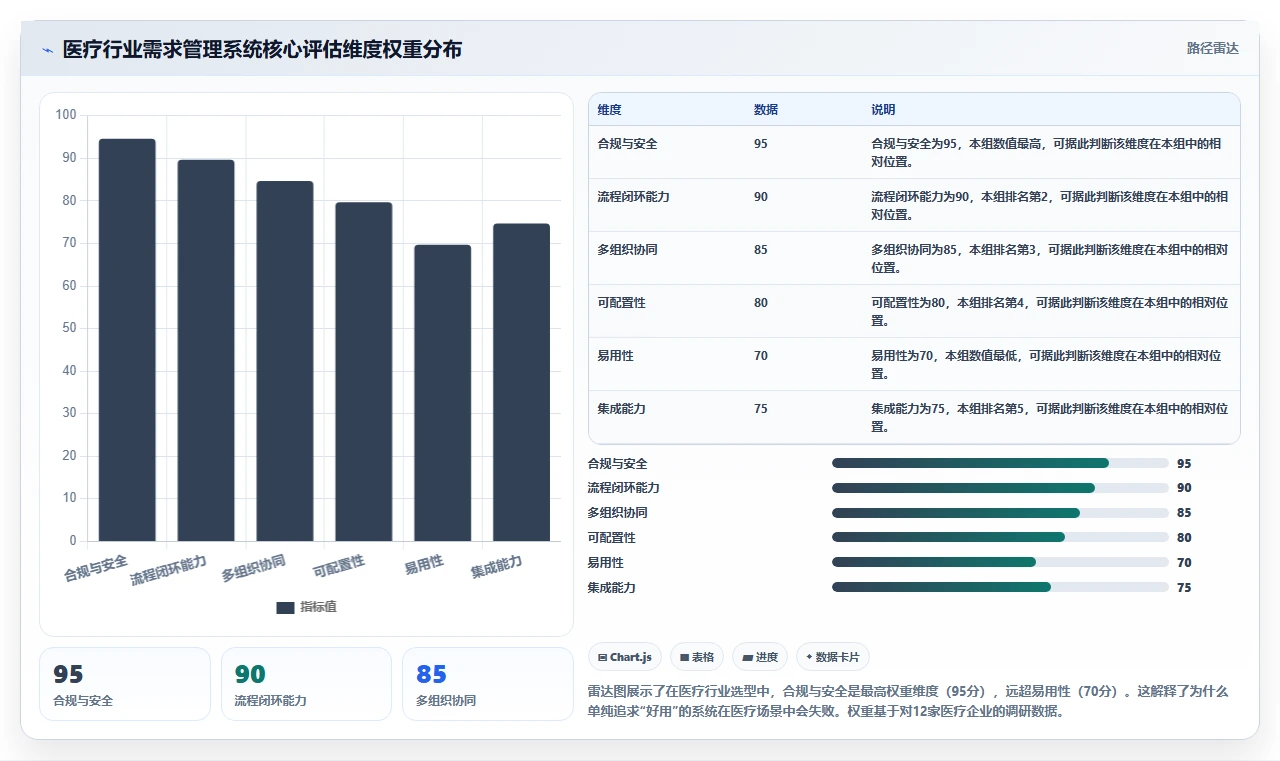Click the 路径雷达 label in header
The height and width of the screenshot is (761, 1280).
[1212, 48]
